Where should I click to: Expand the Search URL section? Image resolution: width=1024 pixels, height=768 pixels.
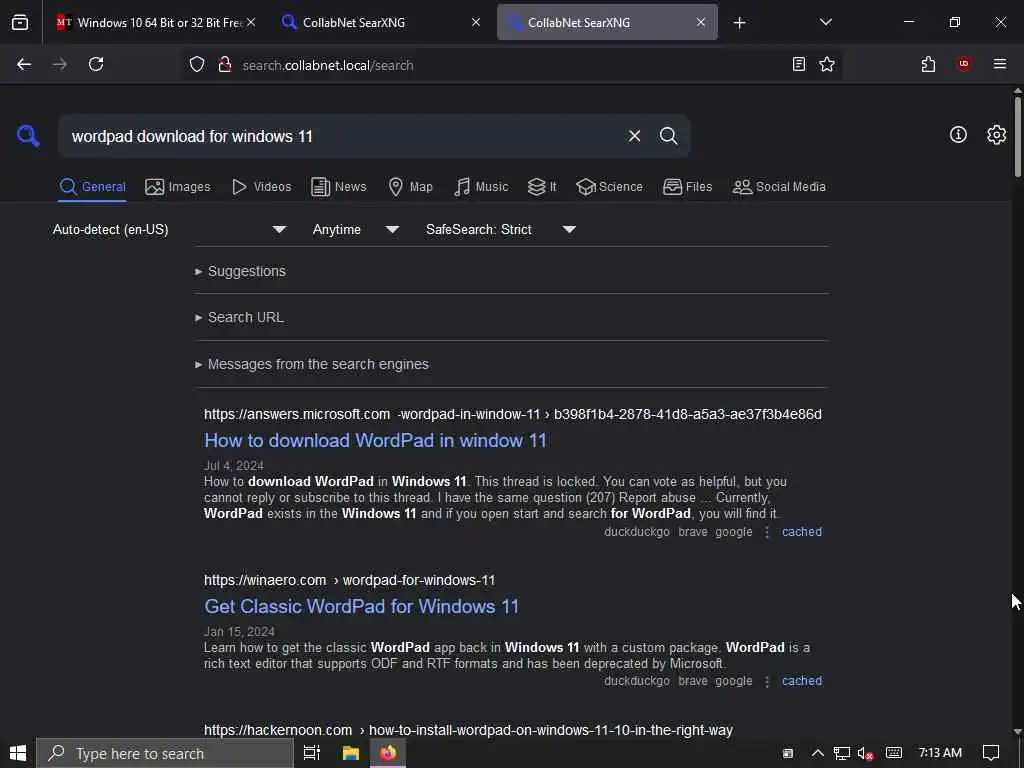239,317
